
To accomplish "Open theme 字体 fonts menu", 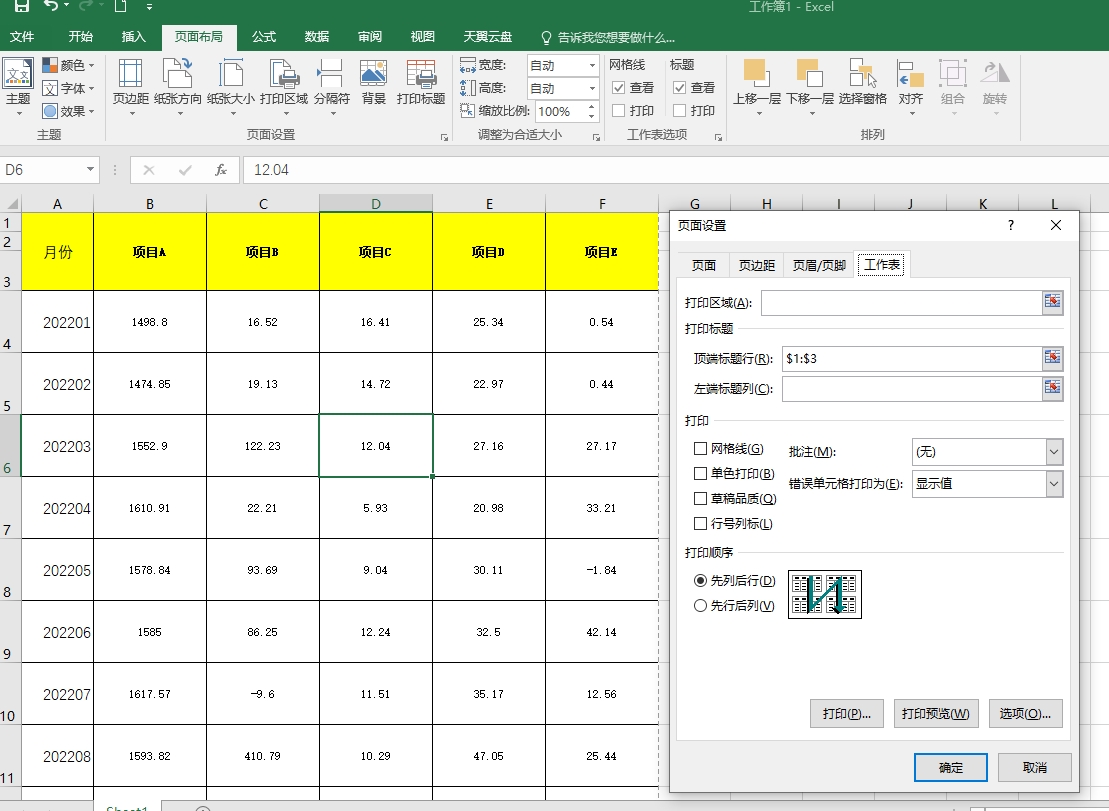I will [68, 88].
